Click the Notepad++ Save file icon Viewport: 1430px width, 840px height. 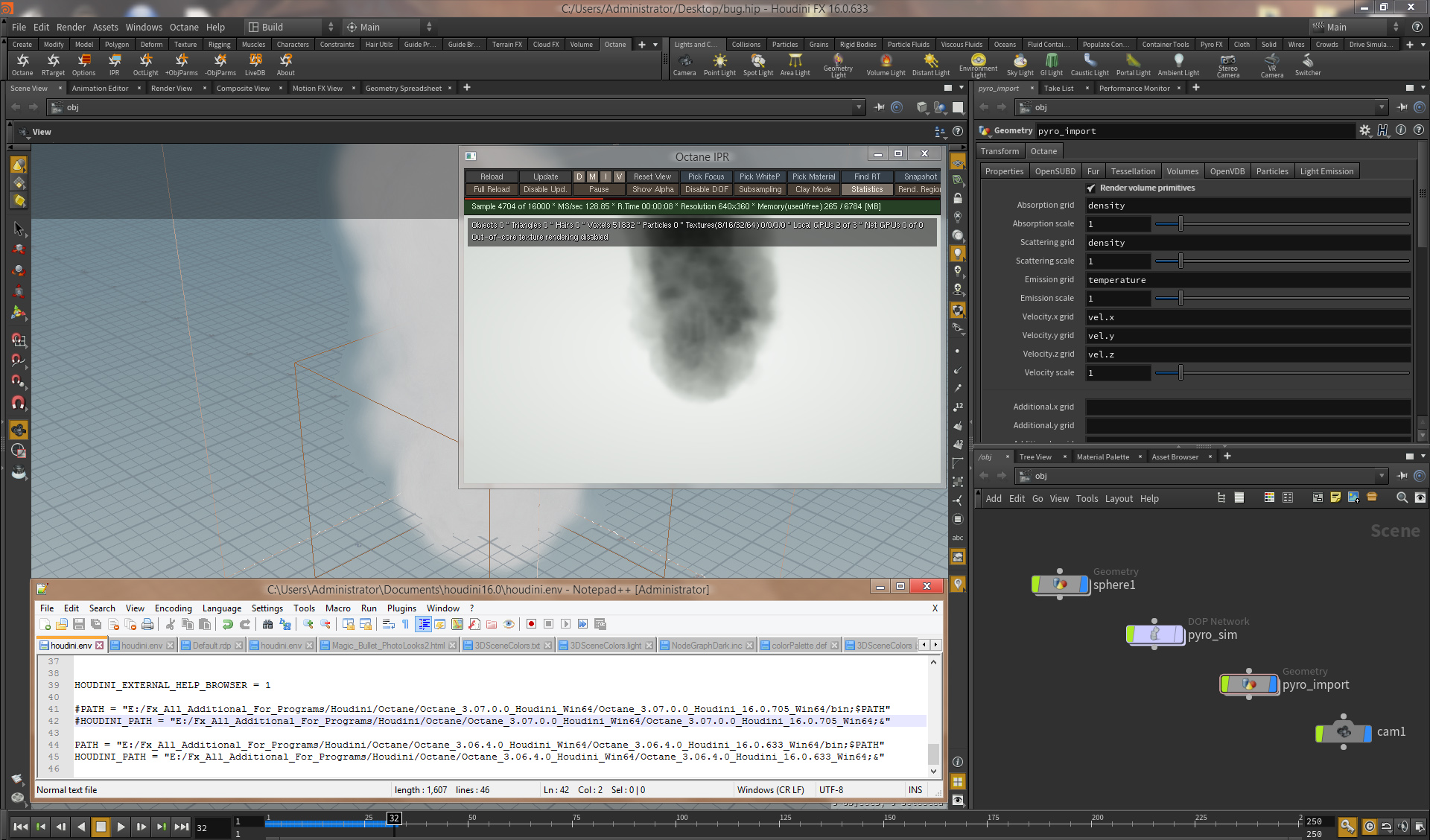pyautogui.click(x=79, y=624)
